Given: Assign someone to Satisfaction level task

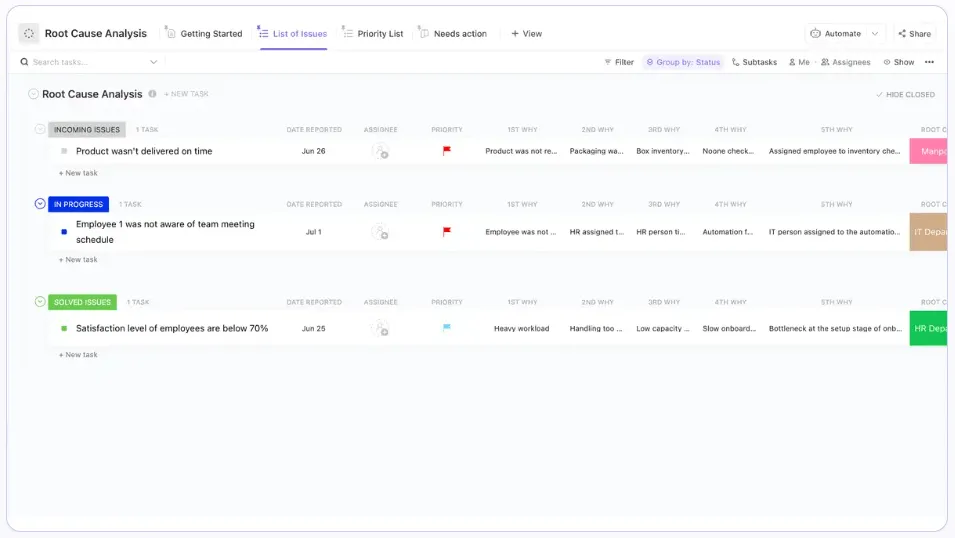Looking at the screenshot, I should pyautogui.click(x=380, y=328).
